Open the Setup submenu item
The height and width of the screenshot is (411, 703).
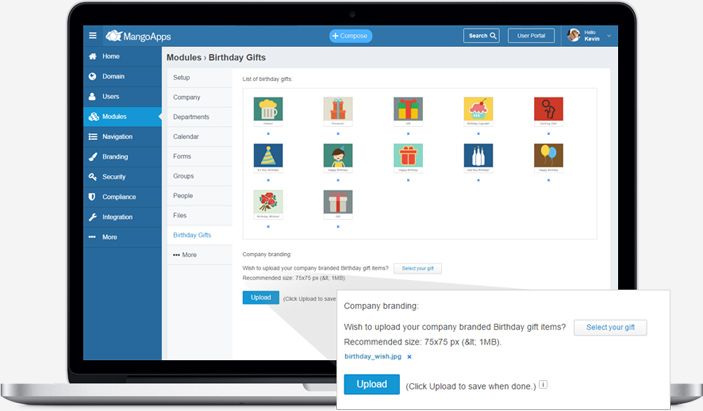point(200,78)
